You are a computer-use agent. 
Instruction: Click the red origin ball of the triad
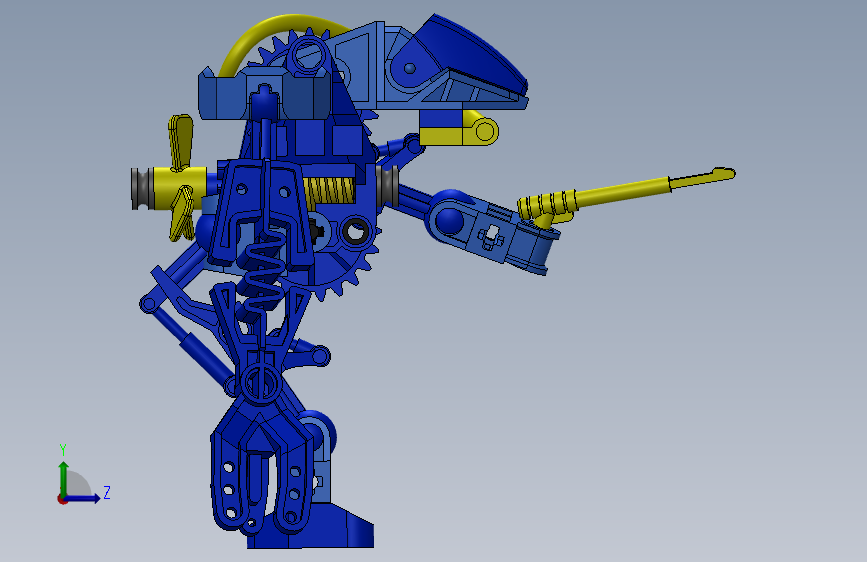62,499
